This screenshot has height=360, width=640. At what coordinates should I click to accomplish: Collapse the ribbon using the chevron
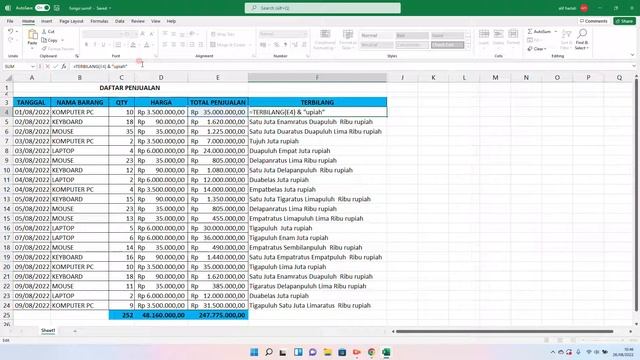[x=632, y=55]
